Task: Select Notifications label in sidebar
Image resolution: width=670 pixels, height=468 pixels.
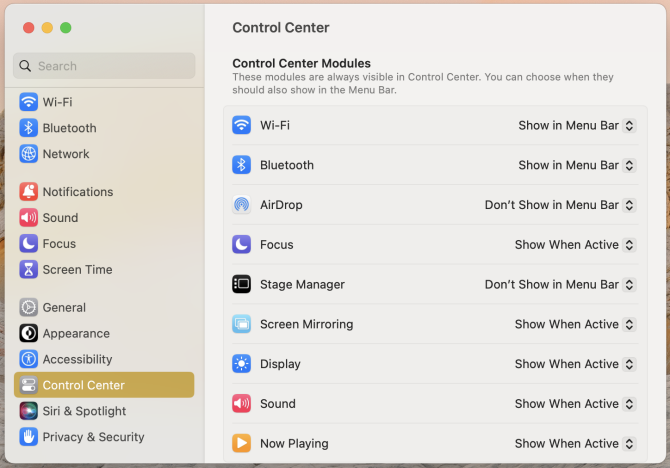Action: [x=78, y=192]
